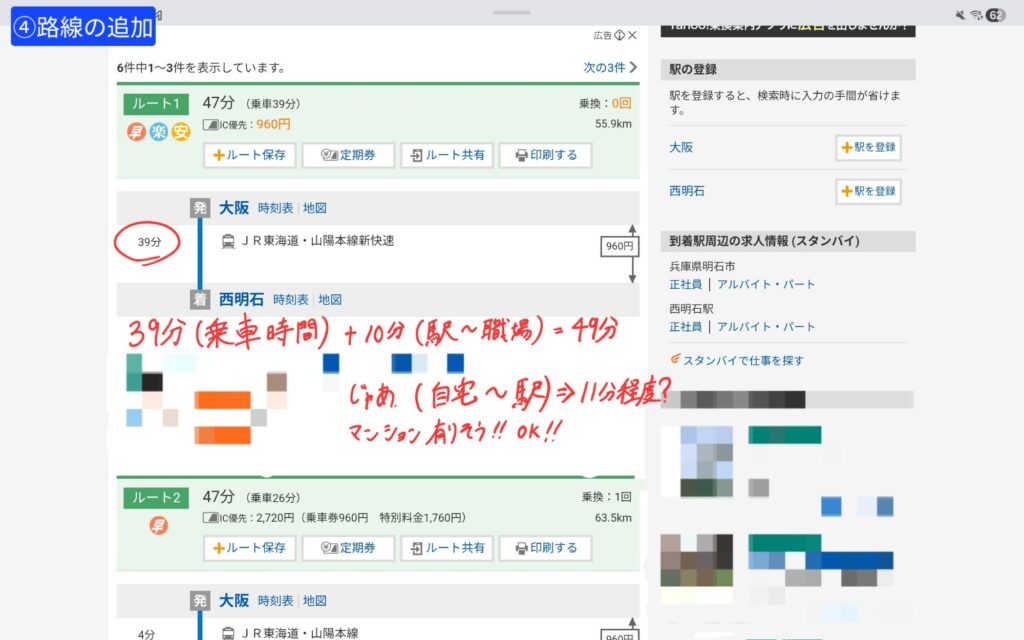
Task: Click the 早 (fastest) icon under ルート1
Action: pos(135,131)
